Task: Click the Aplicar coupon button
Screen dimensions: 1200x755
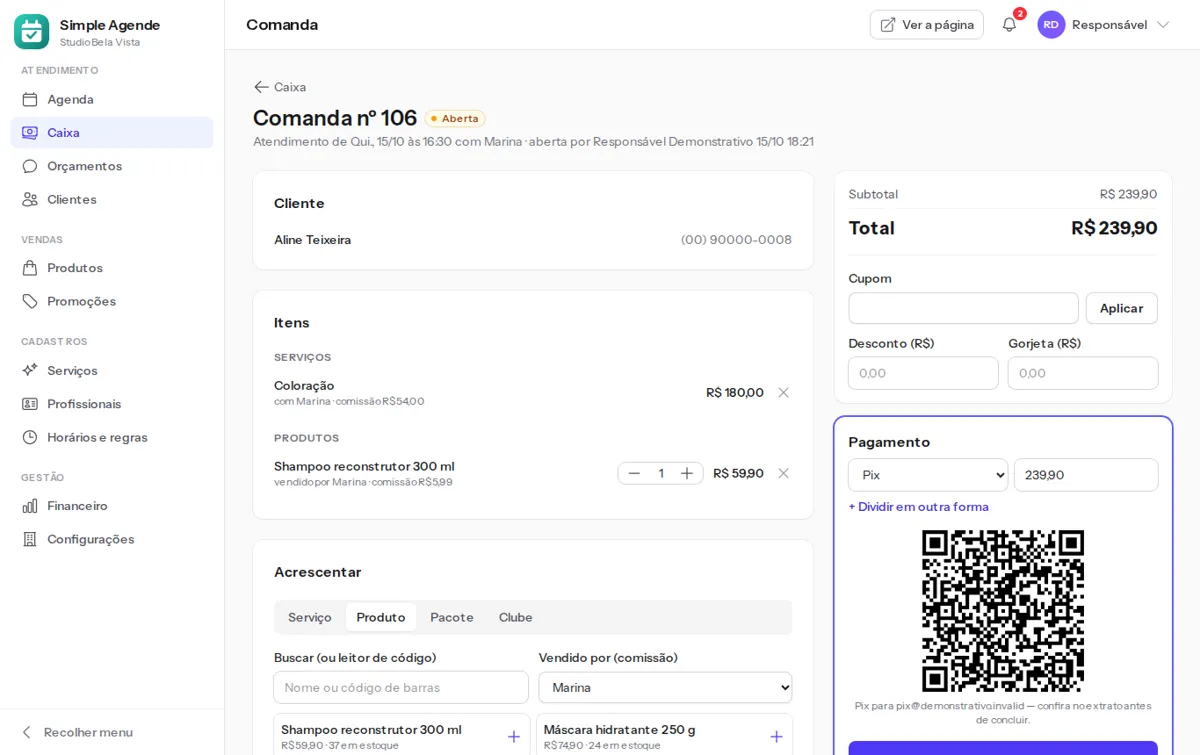Action: [x=1122, y=309]
